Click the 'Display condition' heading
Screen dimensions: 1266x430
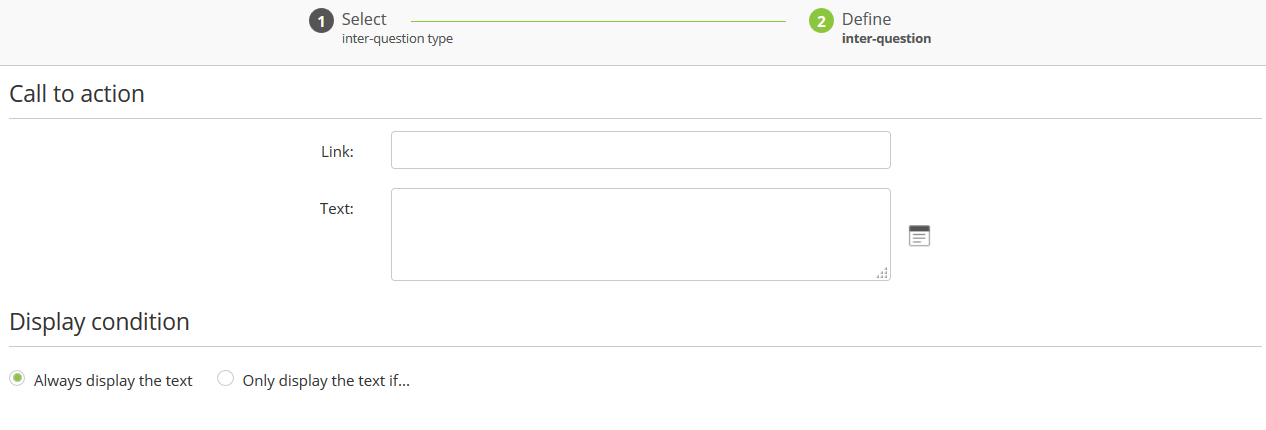[99, 322]
